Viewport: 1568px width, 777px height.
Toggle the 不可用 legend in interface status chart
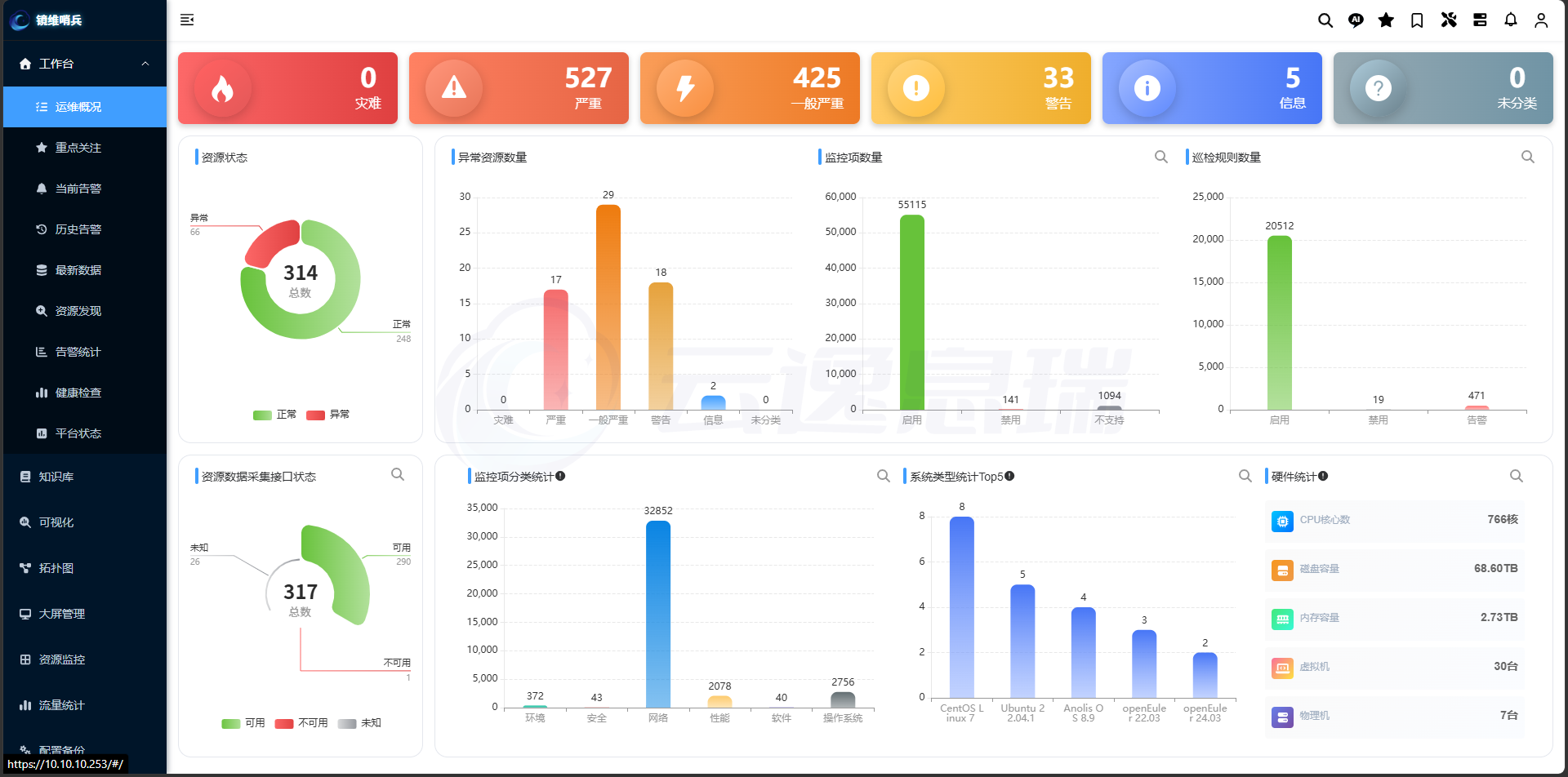point(301,723)
